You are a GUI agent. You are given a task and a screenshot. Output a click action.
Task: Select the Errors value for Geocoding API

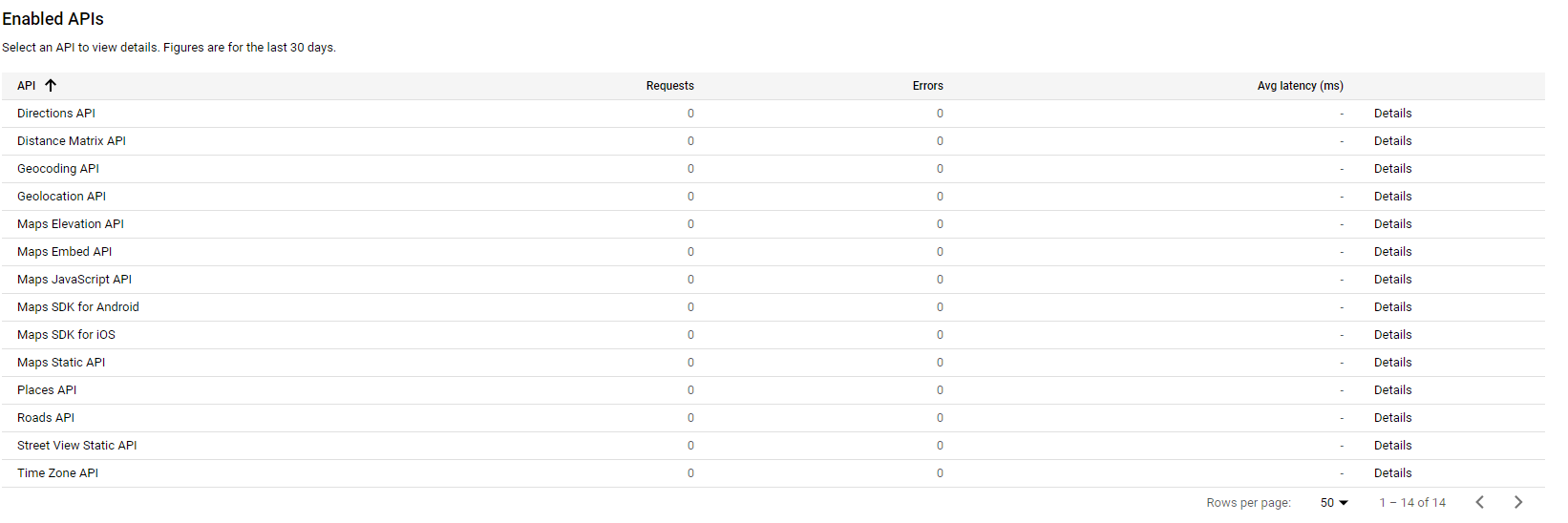[940, 169]
